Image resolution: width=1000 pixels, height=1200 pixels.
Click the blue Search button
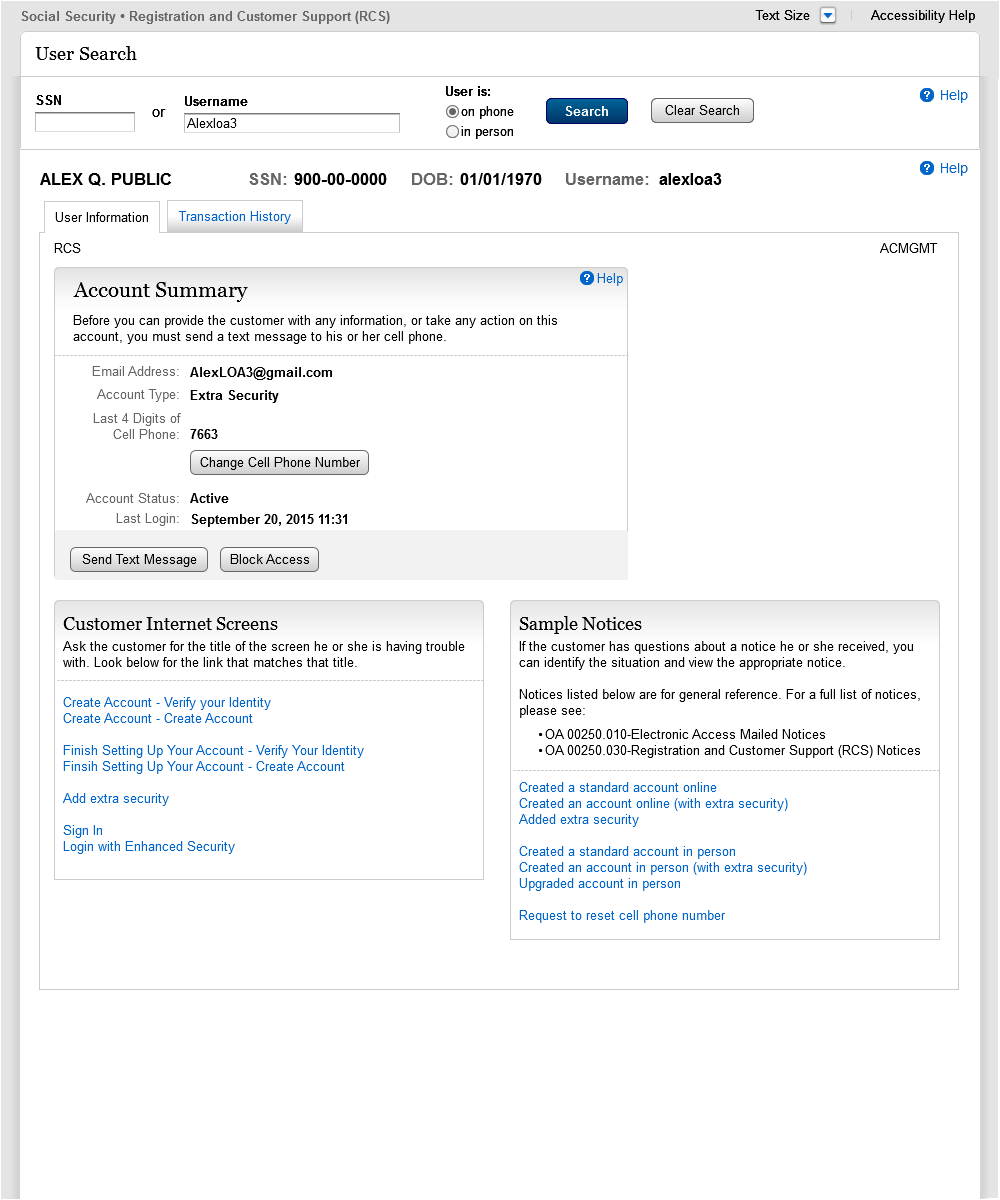(587, 111)
